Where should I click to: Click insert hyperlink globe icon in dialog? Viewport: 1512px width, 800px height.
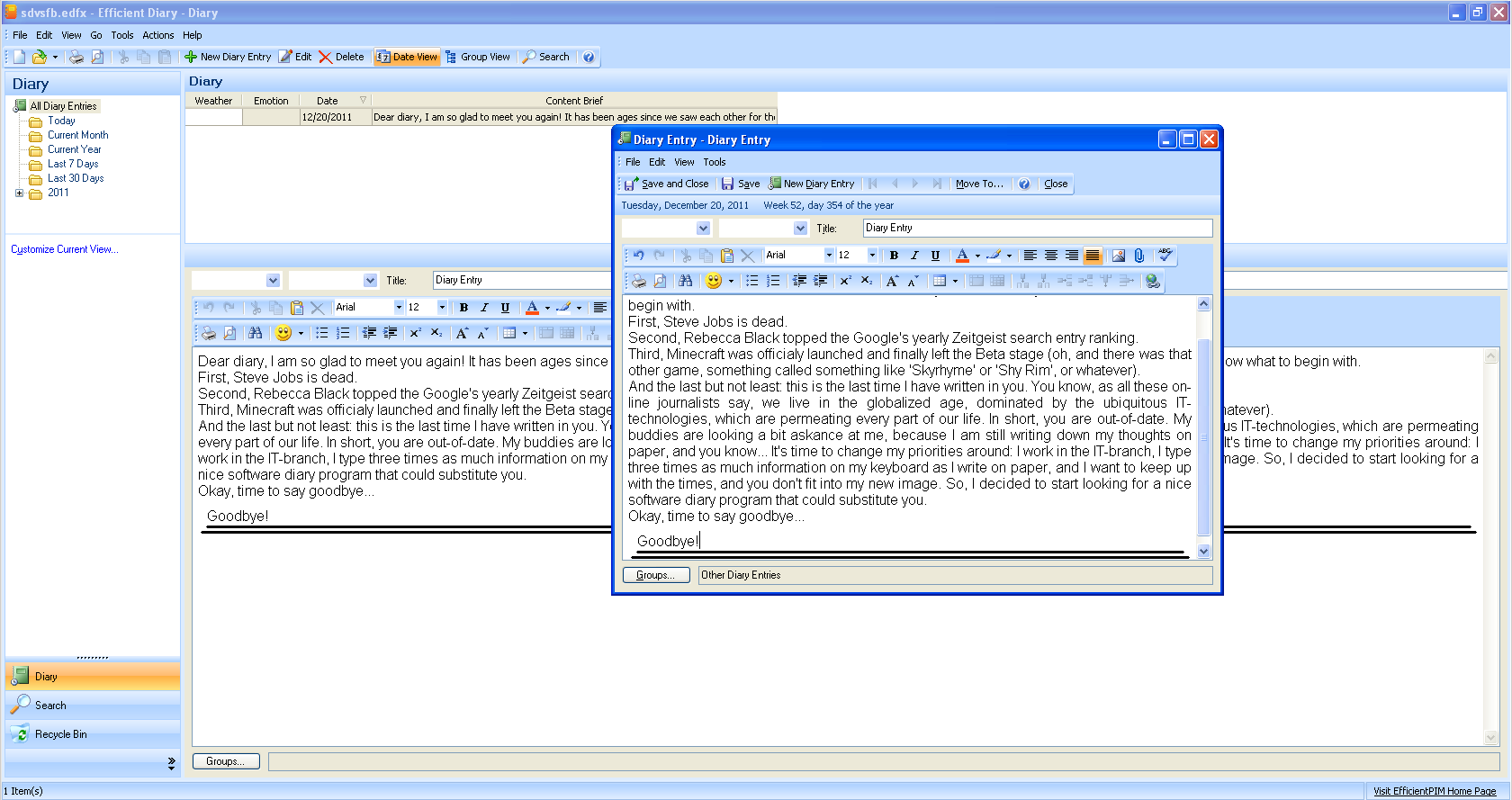(x=1153, y=281)
